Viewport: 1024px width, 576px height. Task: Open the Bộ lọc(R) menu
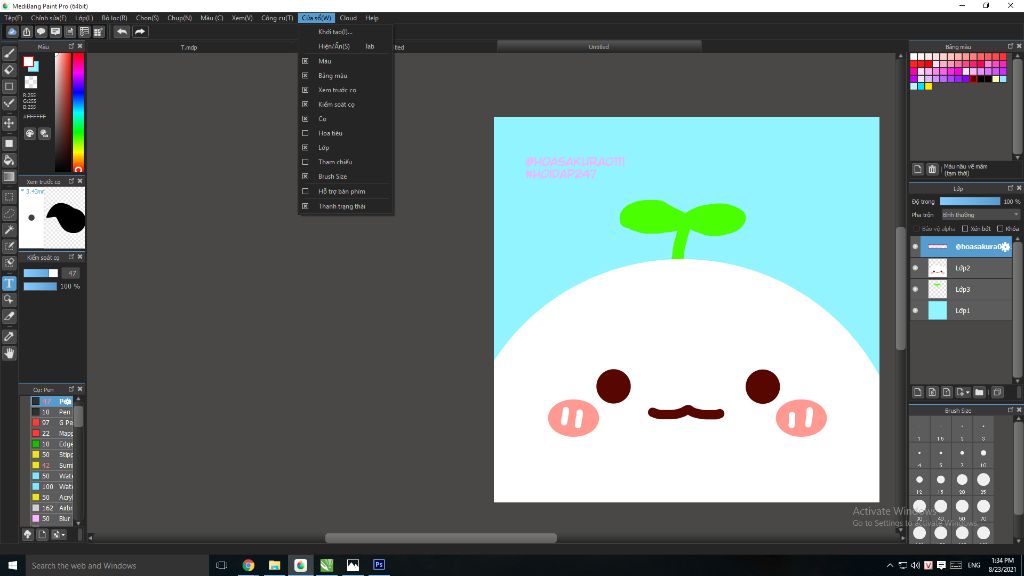point(114,18)
